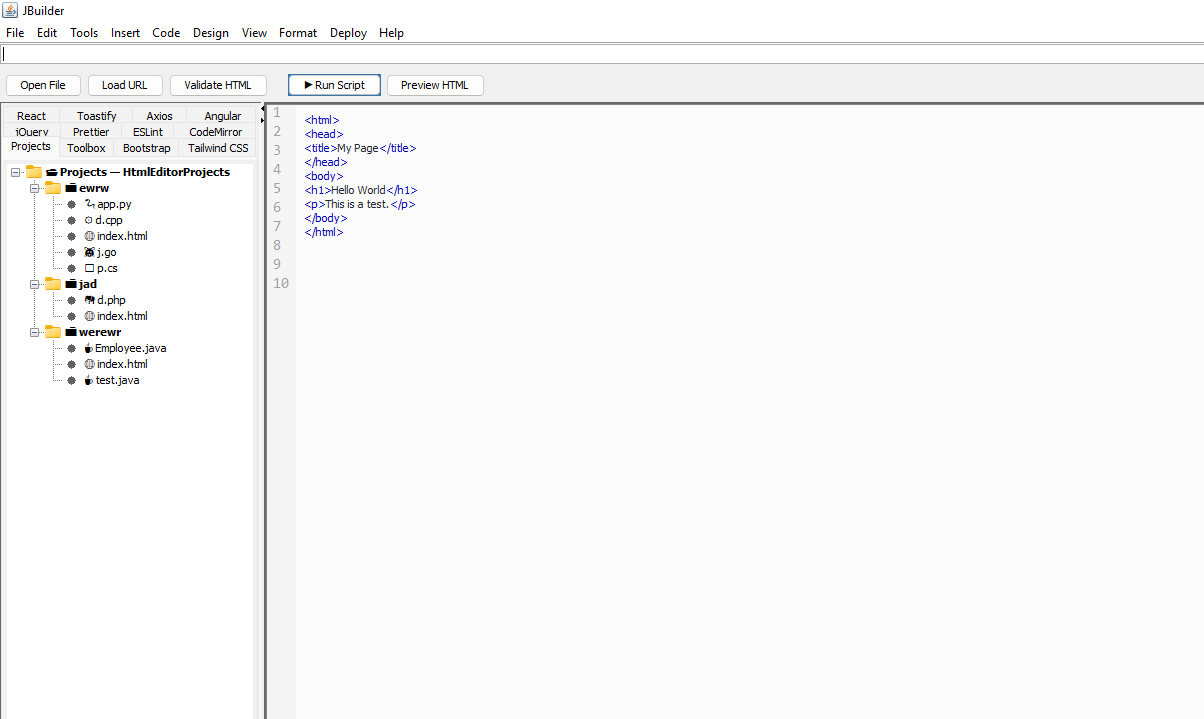Image resolution: width=1204 pixels, height=719 pixels.
Task: Collapse the Projects — HtmlEditorProjects root node
Action: coord(16,172)
